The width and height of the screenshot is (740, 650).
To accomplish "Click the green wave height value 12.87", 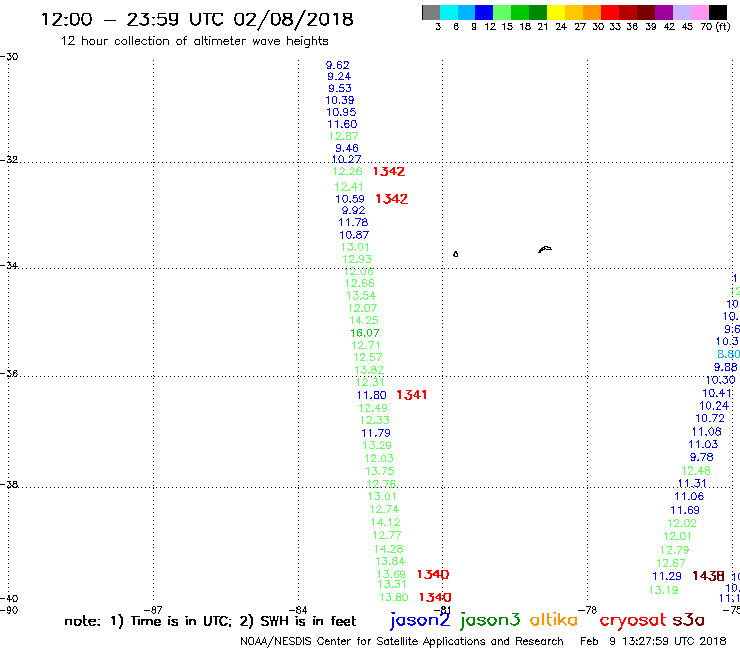I will (343, 136).
